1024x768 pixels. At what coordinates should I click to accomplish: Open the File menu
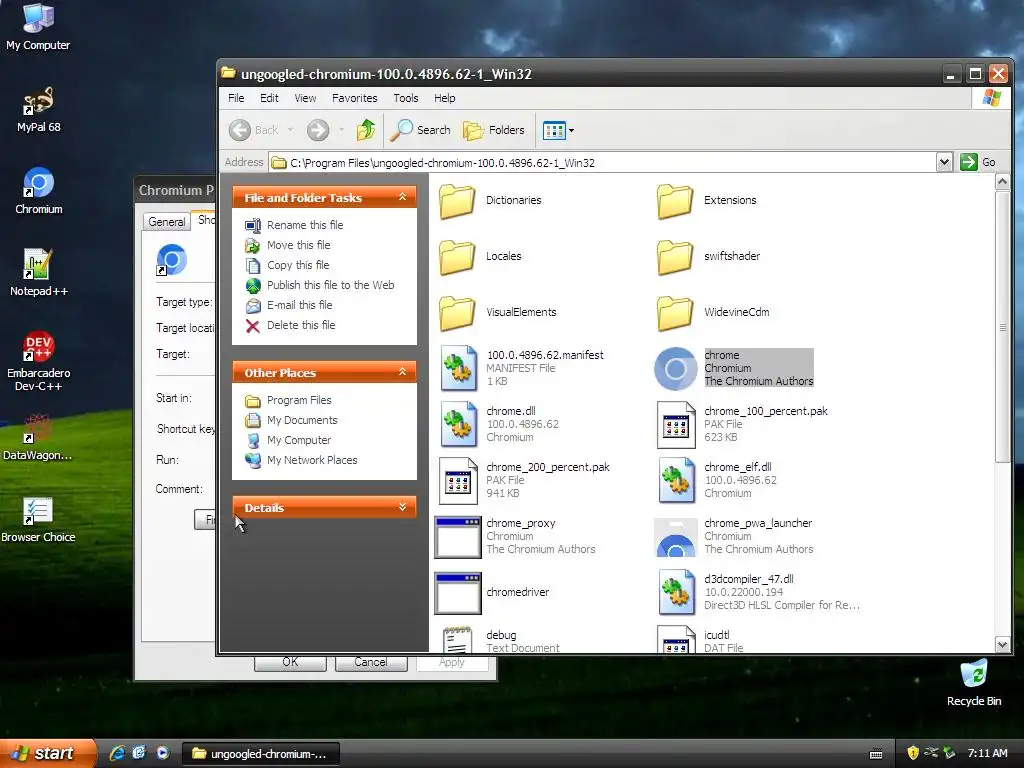[236, 98]
